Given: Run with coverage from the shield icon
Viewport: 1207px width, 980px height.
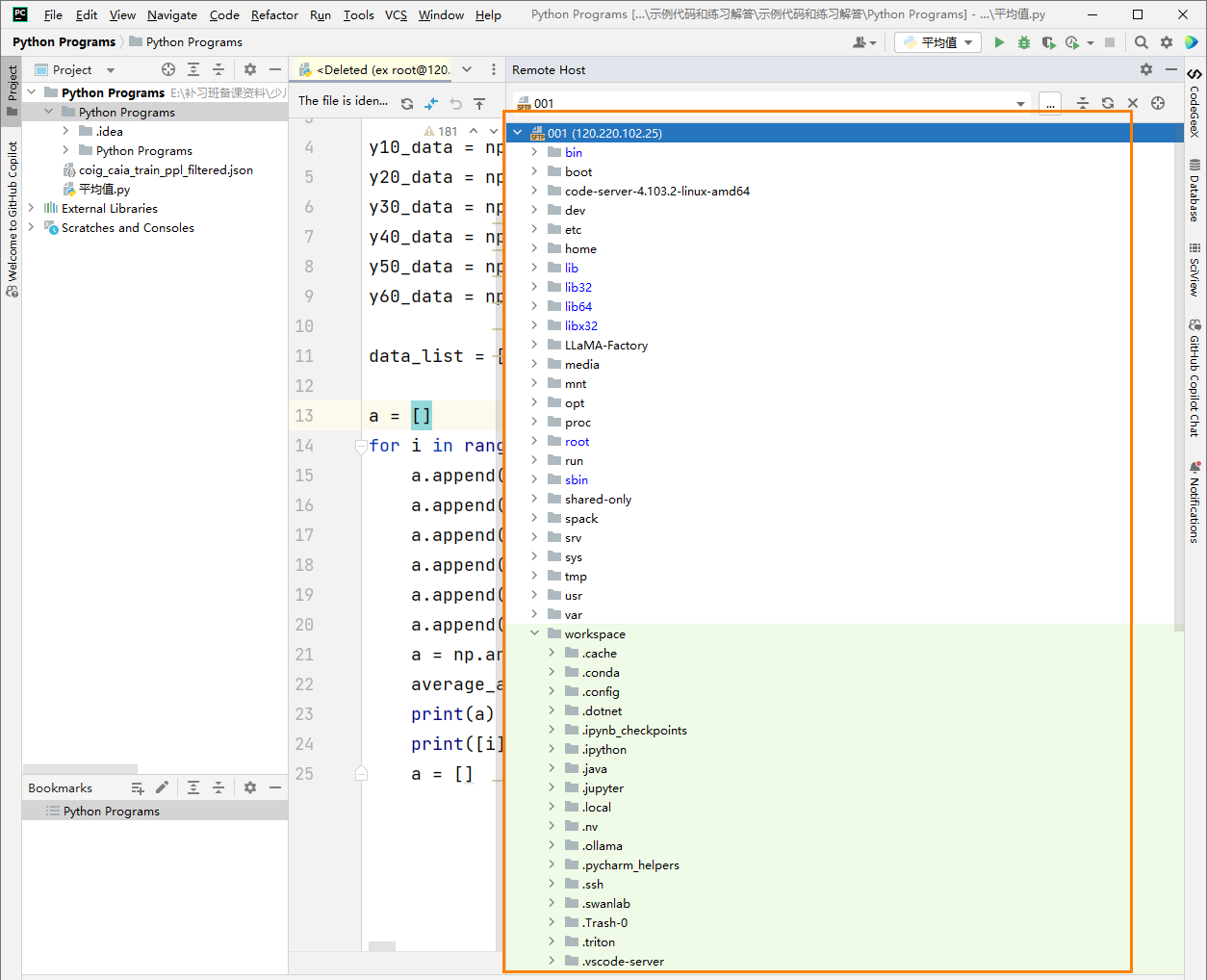Looking at the screenshot, I should click(1048, 42).
